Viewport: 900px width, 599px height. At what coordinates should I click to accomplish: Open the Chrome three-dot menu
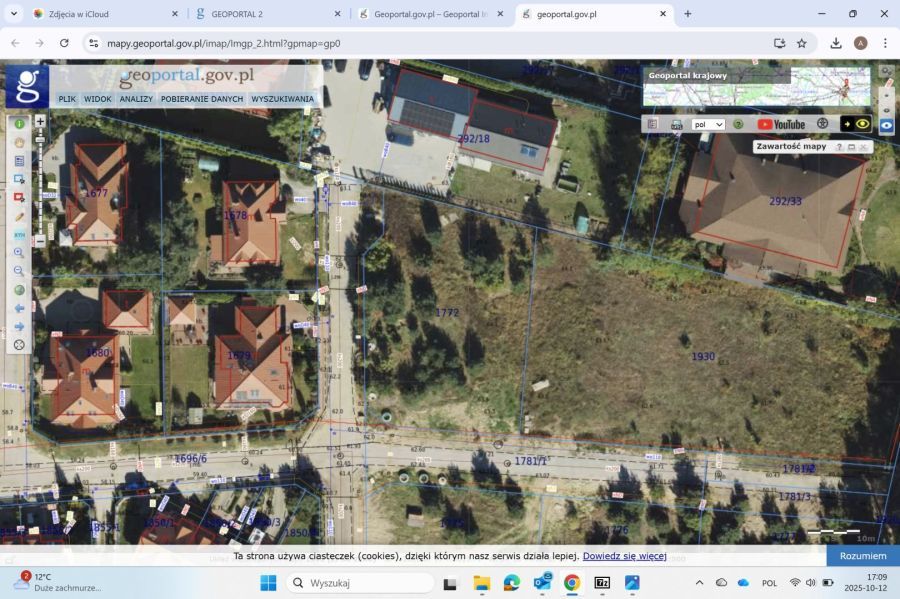(x=885, y=43)
